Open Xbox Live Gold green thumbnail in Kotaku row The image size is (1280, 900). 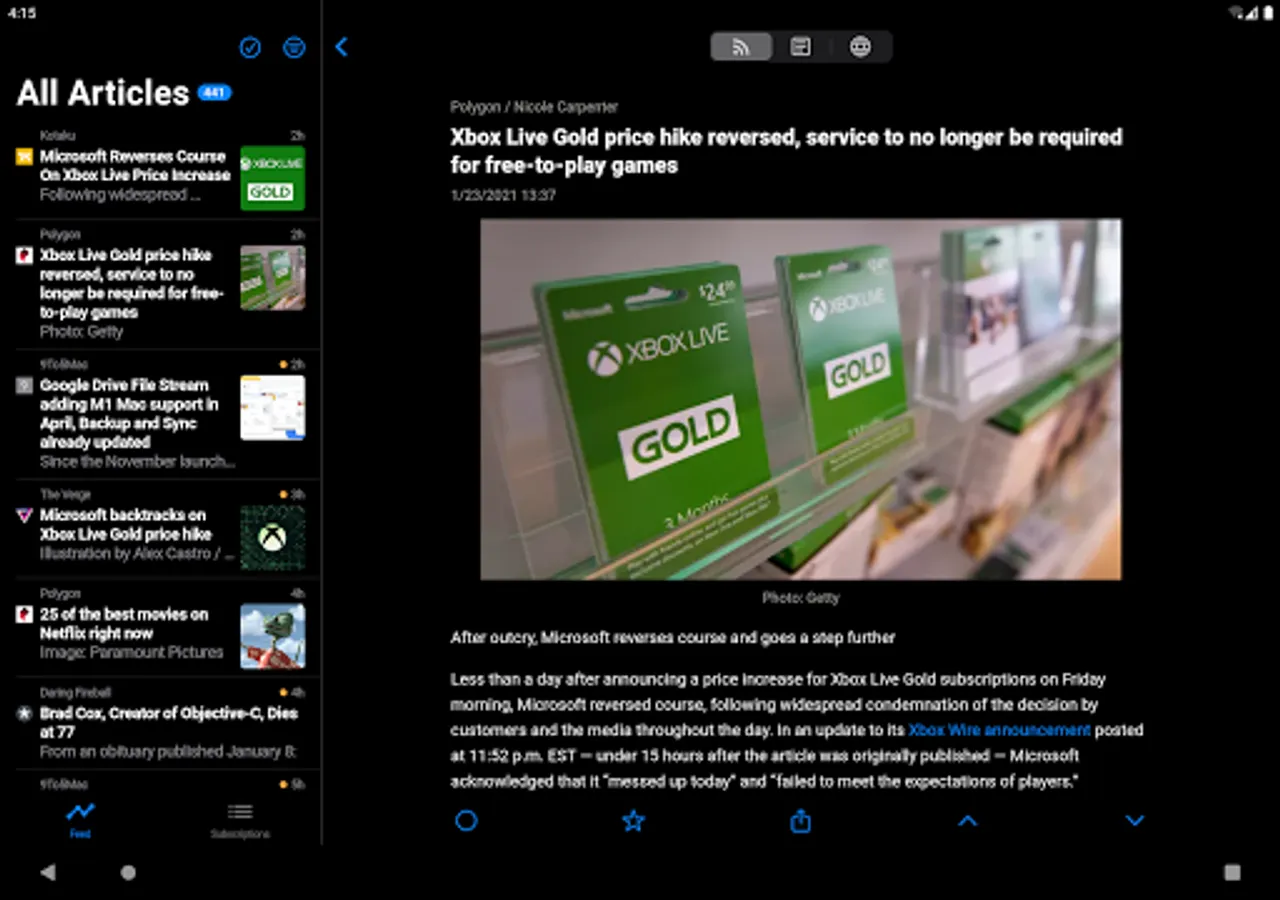[x=272, y=178]
